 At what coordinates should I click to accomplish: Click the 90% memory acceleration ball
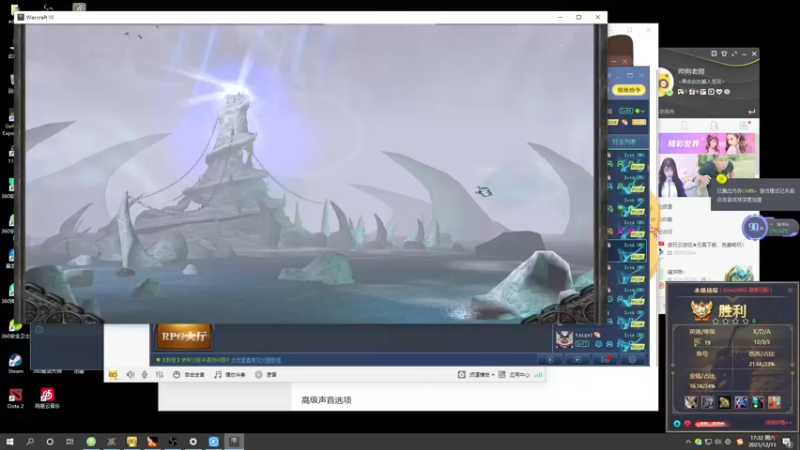click(x=754, y=227)
